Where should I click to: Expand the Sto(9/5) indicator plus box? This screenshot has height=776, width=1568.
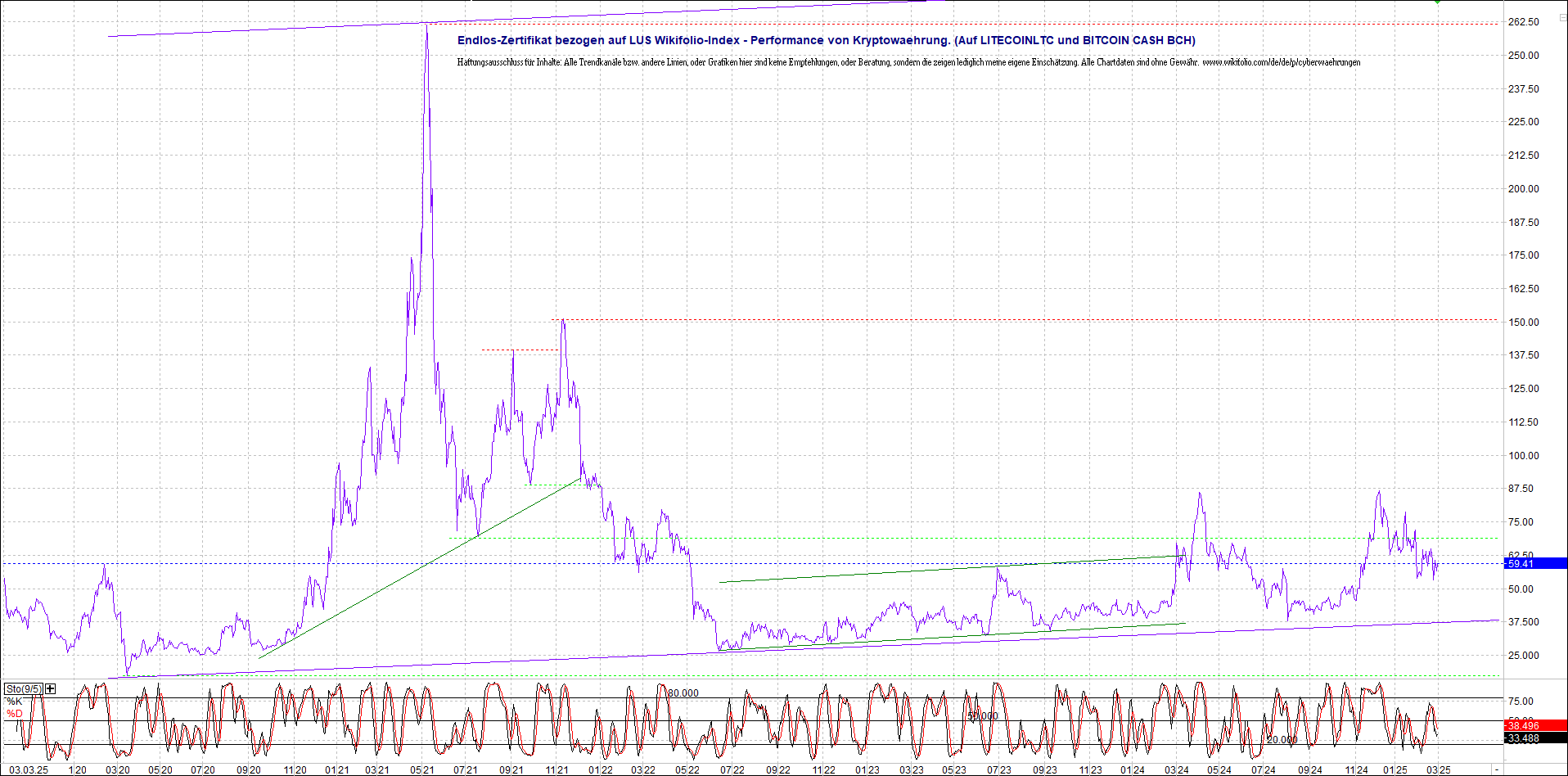point(51,689)
